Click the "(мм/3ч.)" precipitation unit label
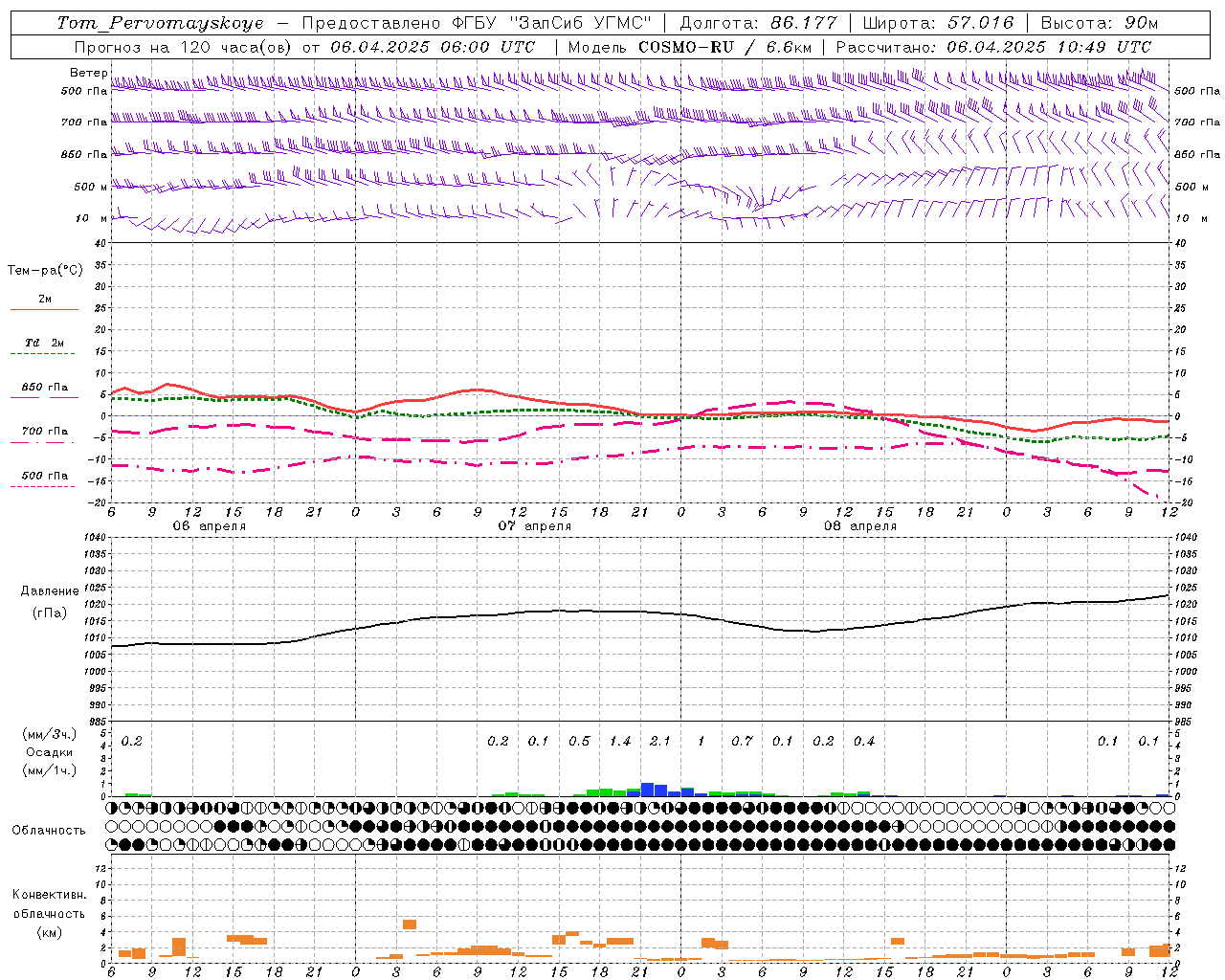Viewport: 1225px width, 980px height. [x=50, y=734]
